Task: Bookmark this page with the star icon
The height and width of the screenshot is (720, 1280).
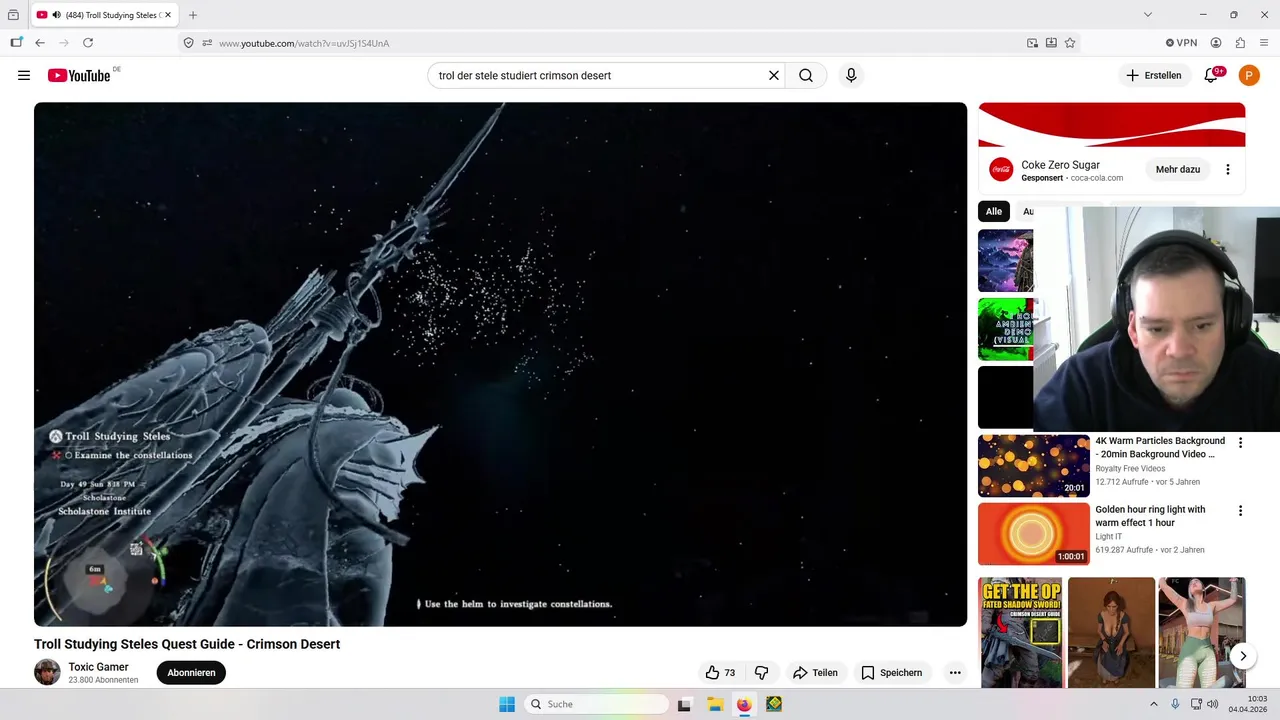Action: click(1070, 43)
